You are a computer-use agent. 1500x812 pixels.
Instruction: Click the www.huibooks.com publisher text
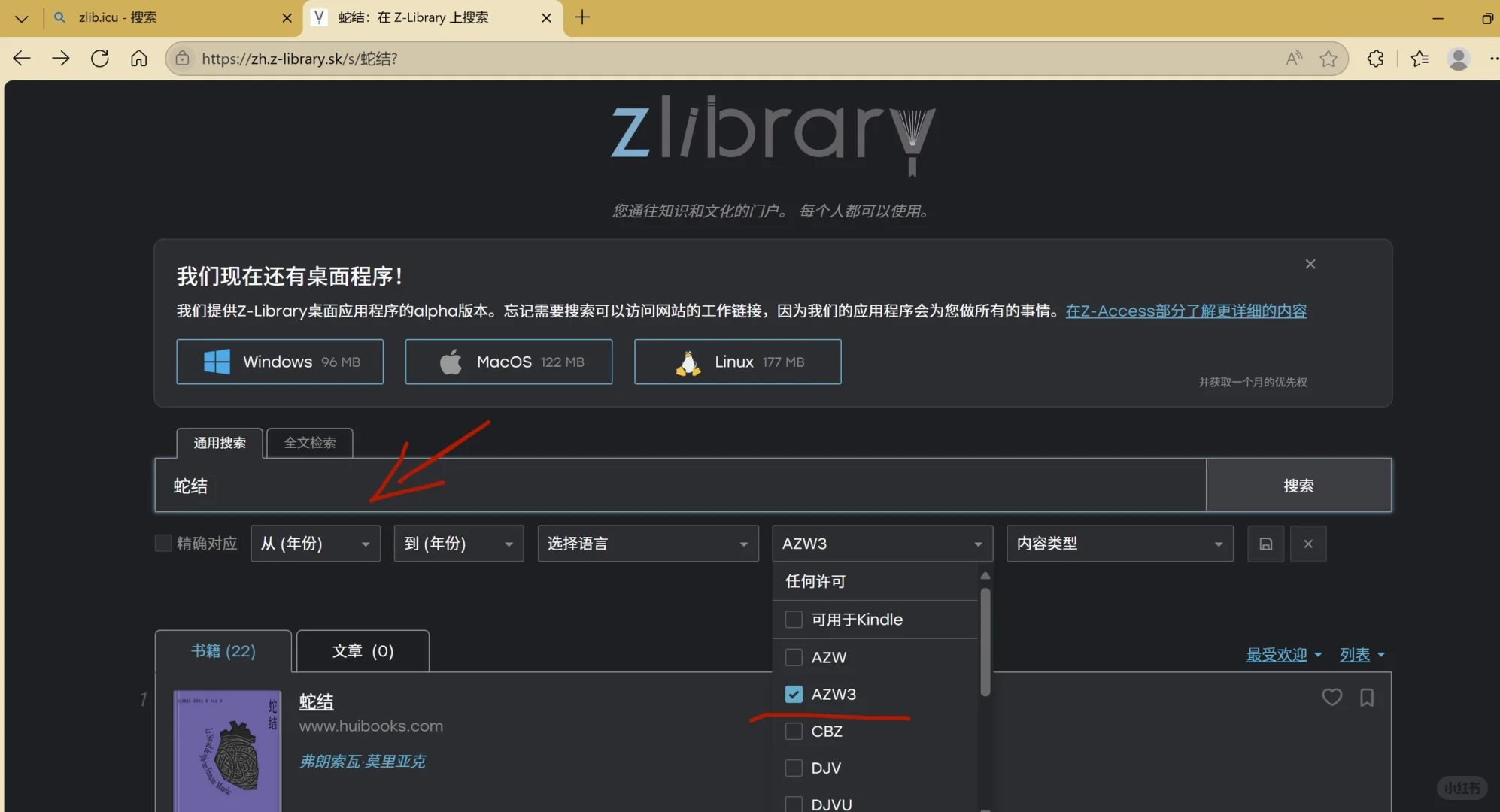point(371,726)
